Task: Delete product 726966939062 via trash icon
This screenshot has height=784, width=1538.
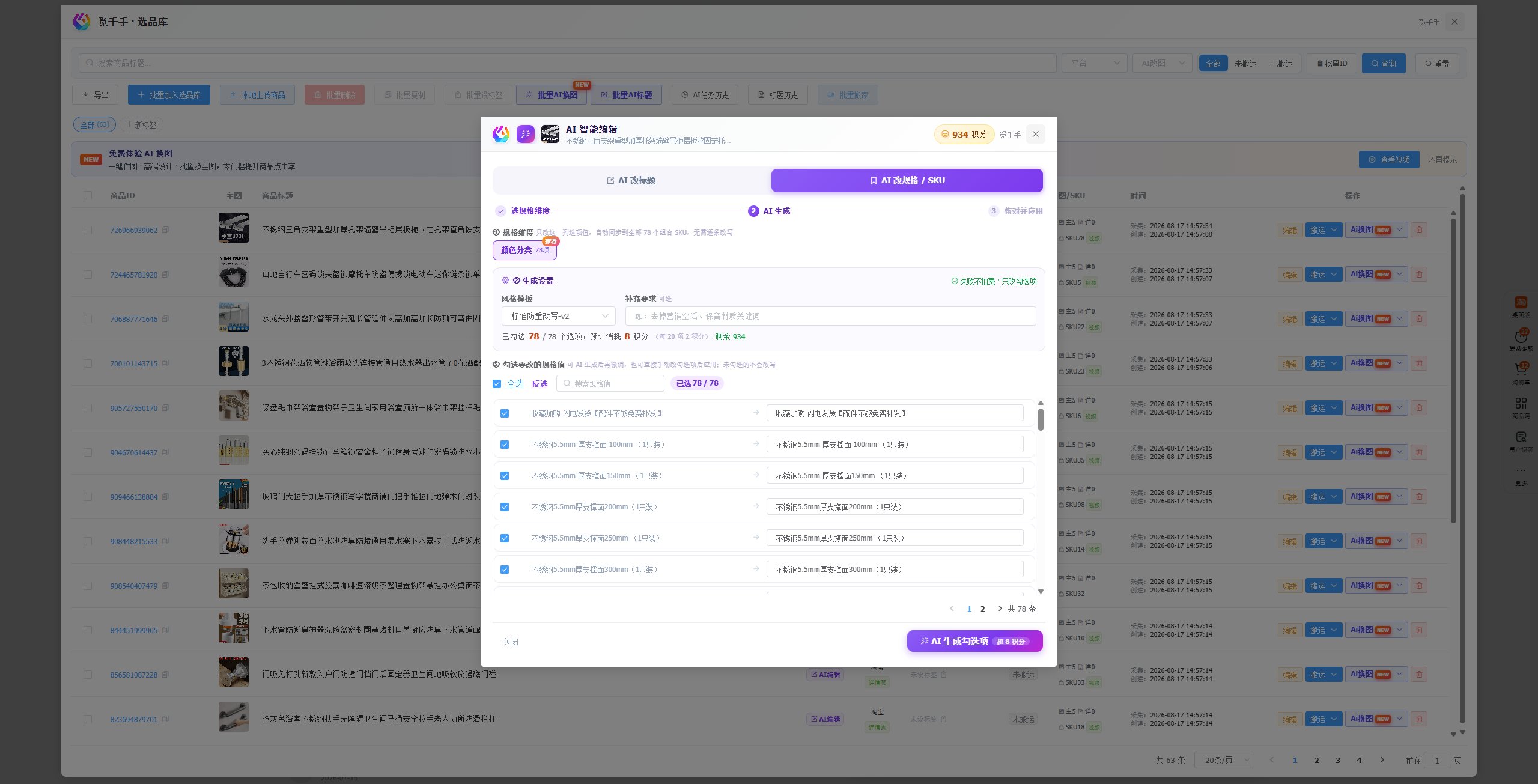Action: [1419, 229]
